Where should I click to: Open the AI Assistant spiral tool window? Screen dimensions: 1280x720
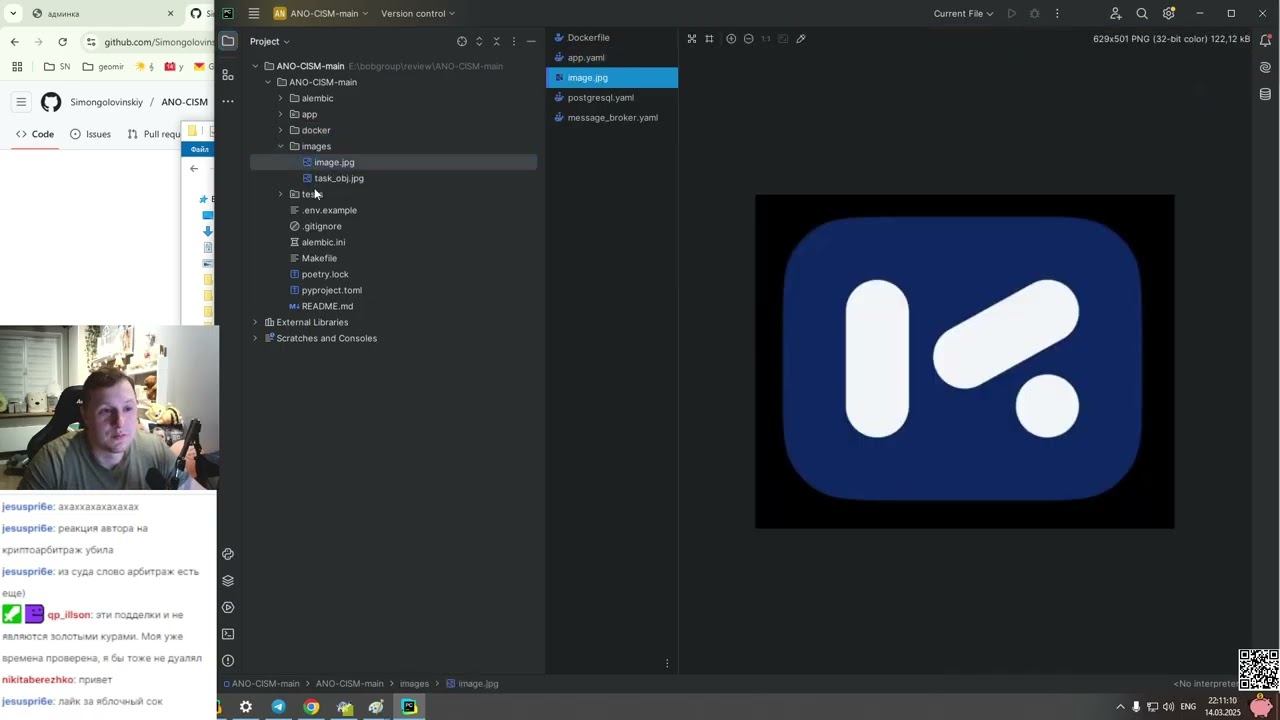(x=1265, y=68)
